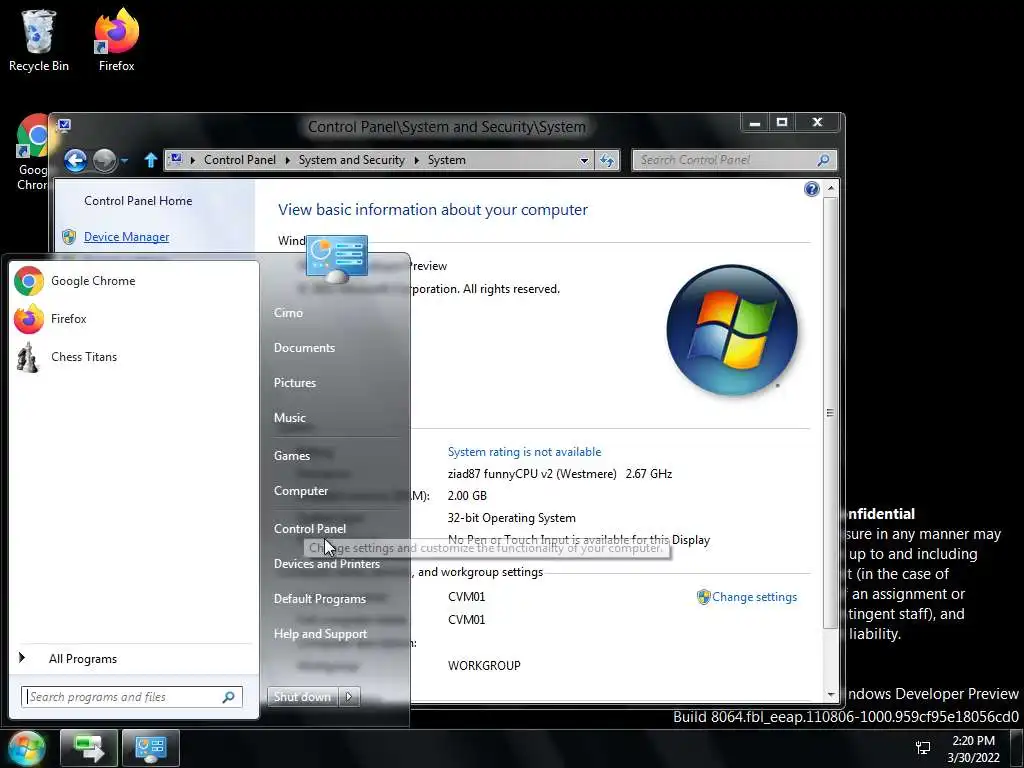Open Pictures from Start menu
The image size is (1024, 768).
295,383
